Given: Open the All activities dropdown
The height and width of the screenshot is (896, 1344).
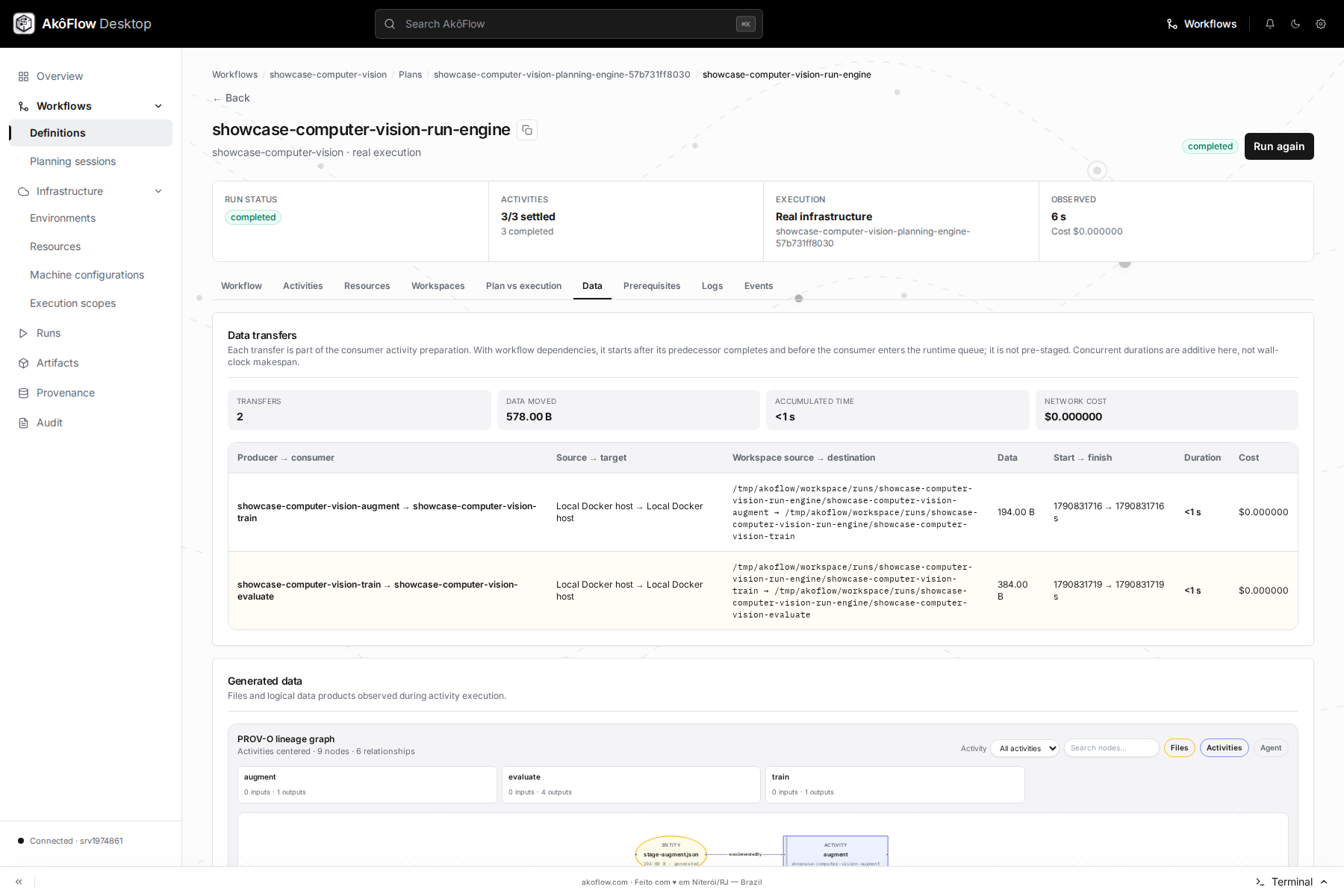Looking at the screenshot, I should coord(1025,748).
